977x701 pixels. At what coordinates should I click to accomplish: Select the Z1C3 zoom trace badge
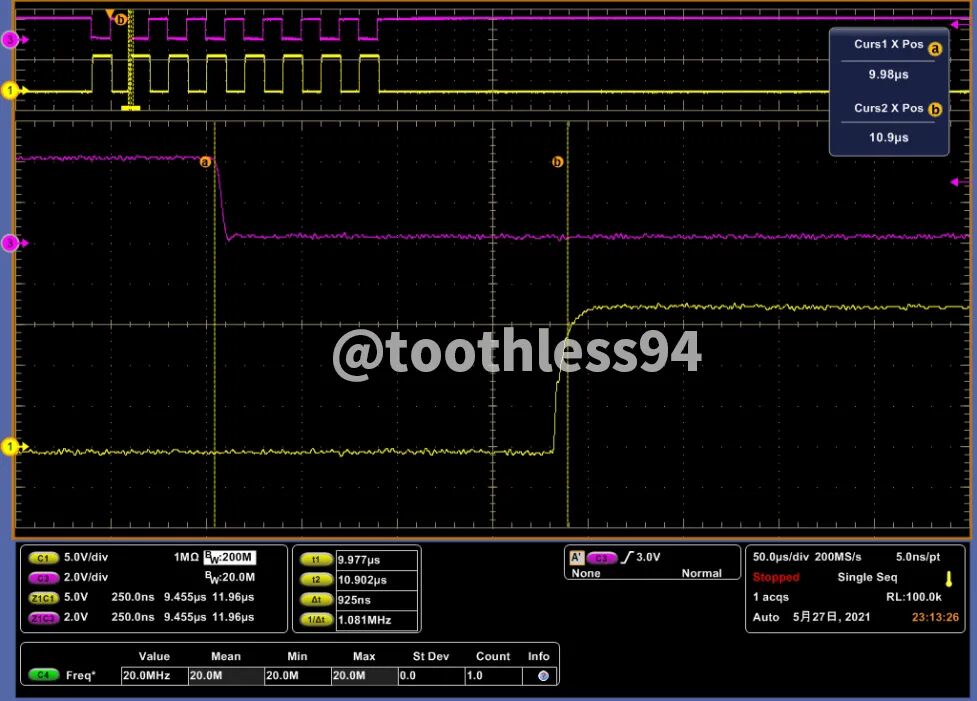pyautogui.click(x=43, y=618)
